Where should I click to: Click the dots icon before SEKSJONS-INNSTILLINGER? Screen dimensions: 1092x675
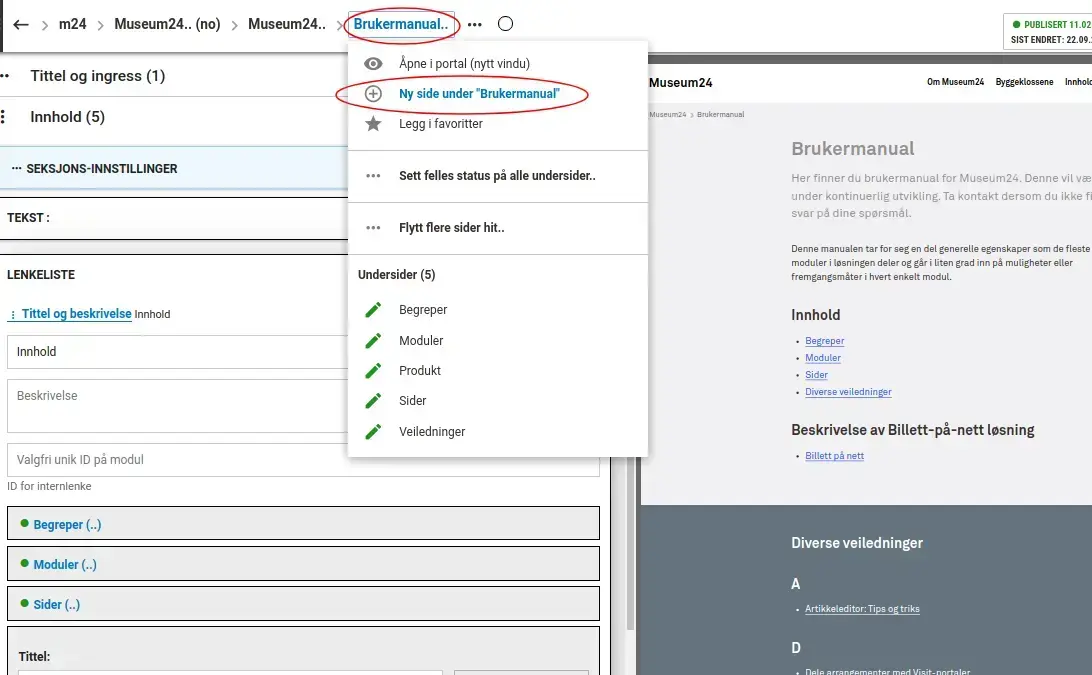pyautogui.click(x=17, y=169)
